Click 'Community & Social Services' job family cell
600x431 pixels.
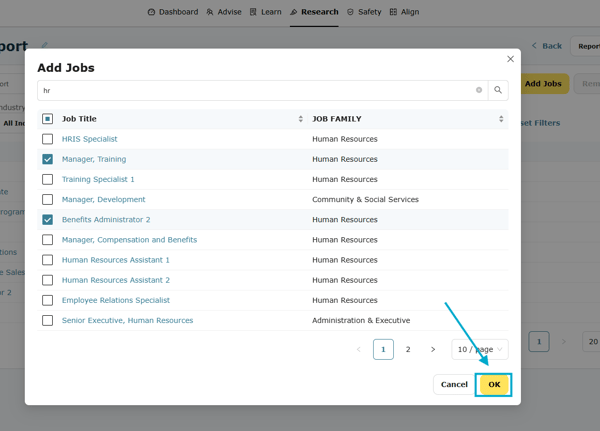365,199
